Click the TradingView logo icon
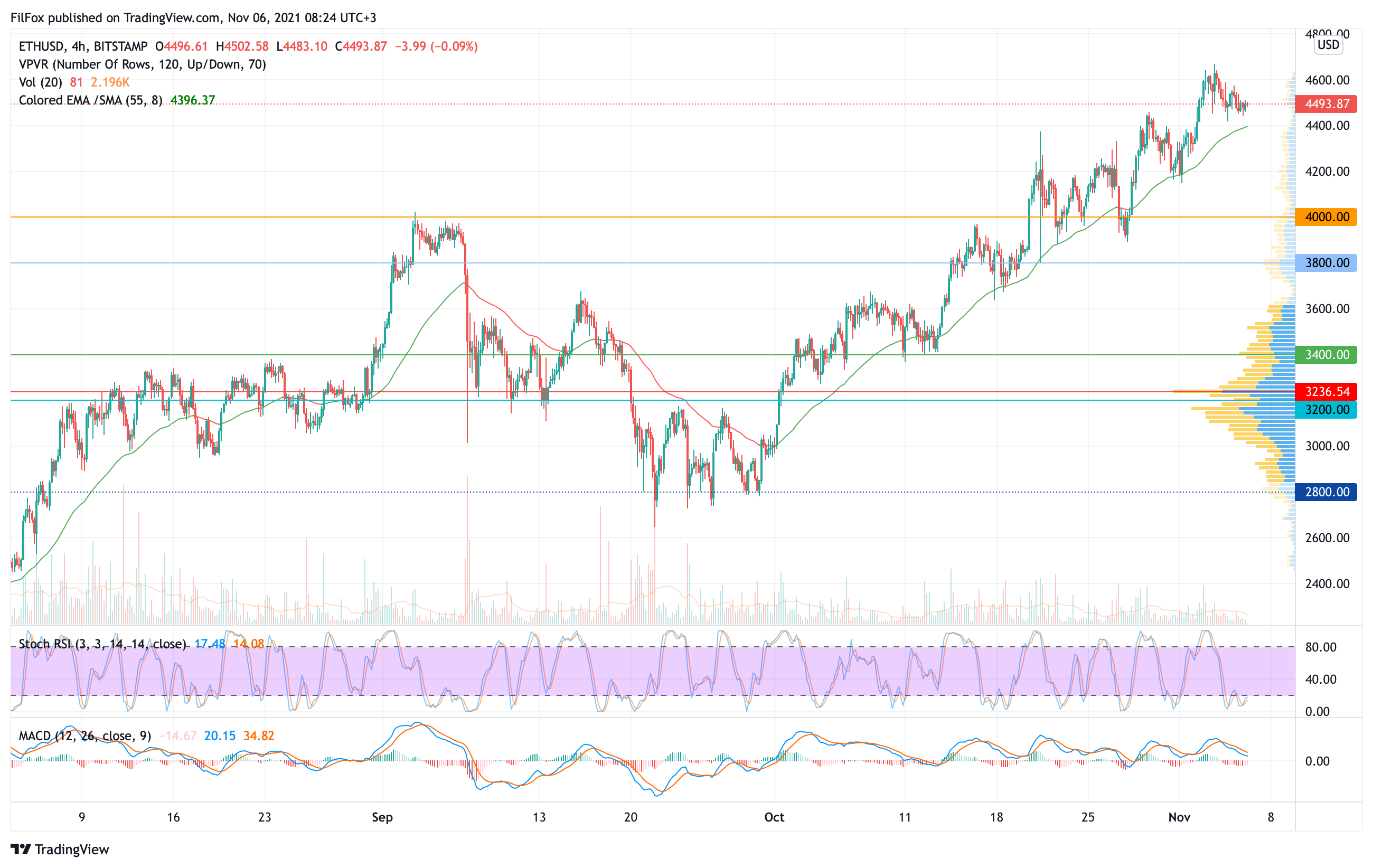Image resolution: width=1373 pixels, height=868 pixels. click(21, 849)
